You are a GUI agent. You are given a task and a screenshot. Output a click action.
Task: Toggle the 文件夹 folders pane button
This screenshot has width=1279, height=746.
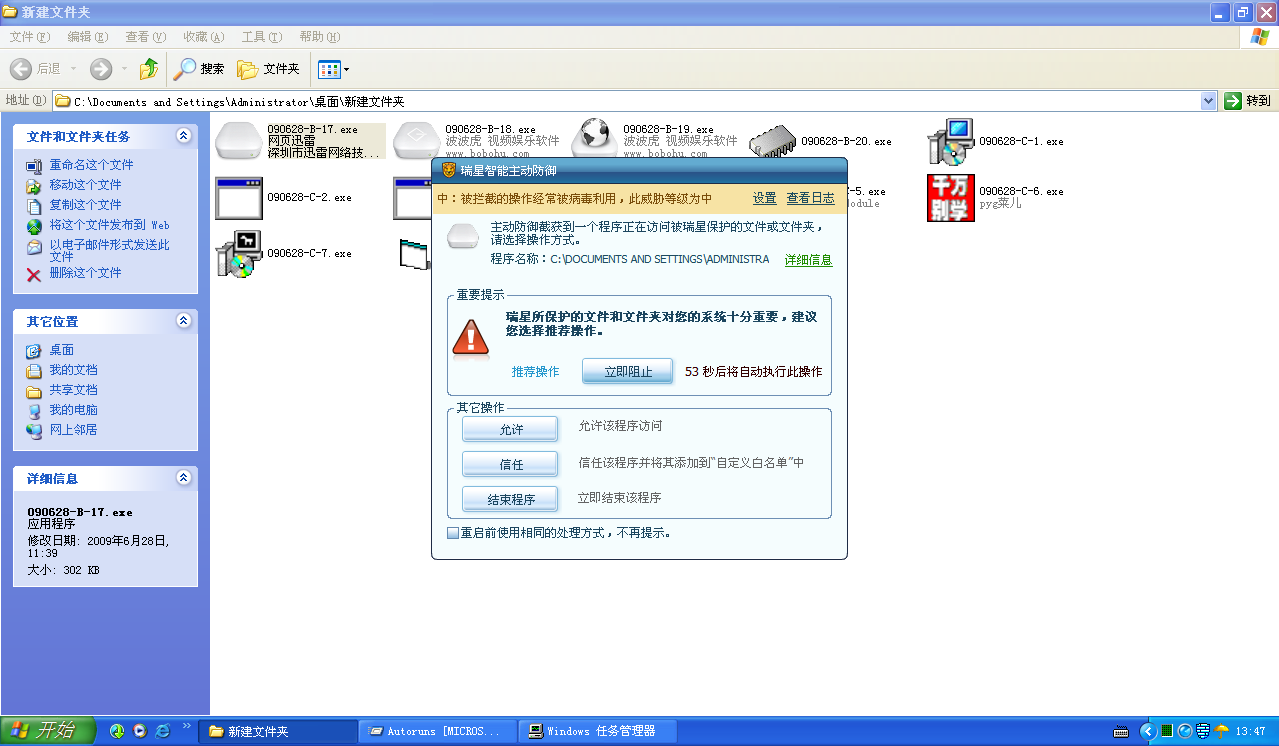(268, 69)
